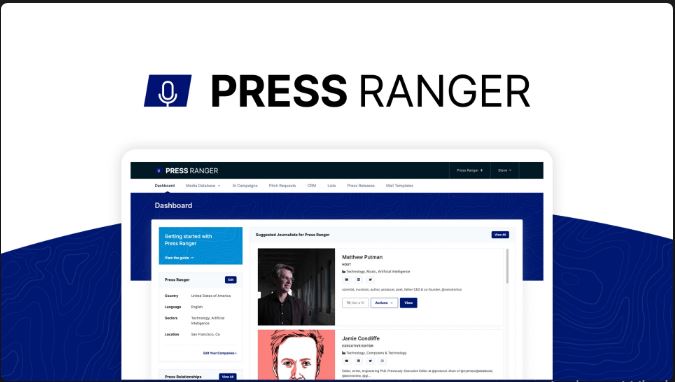The width and height of the screenshot is (675, 382).
Task: Click the Edit button in the Press Ranger card
Action: (231, 280)
